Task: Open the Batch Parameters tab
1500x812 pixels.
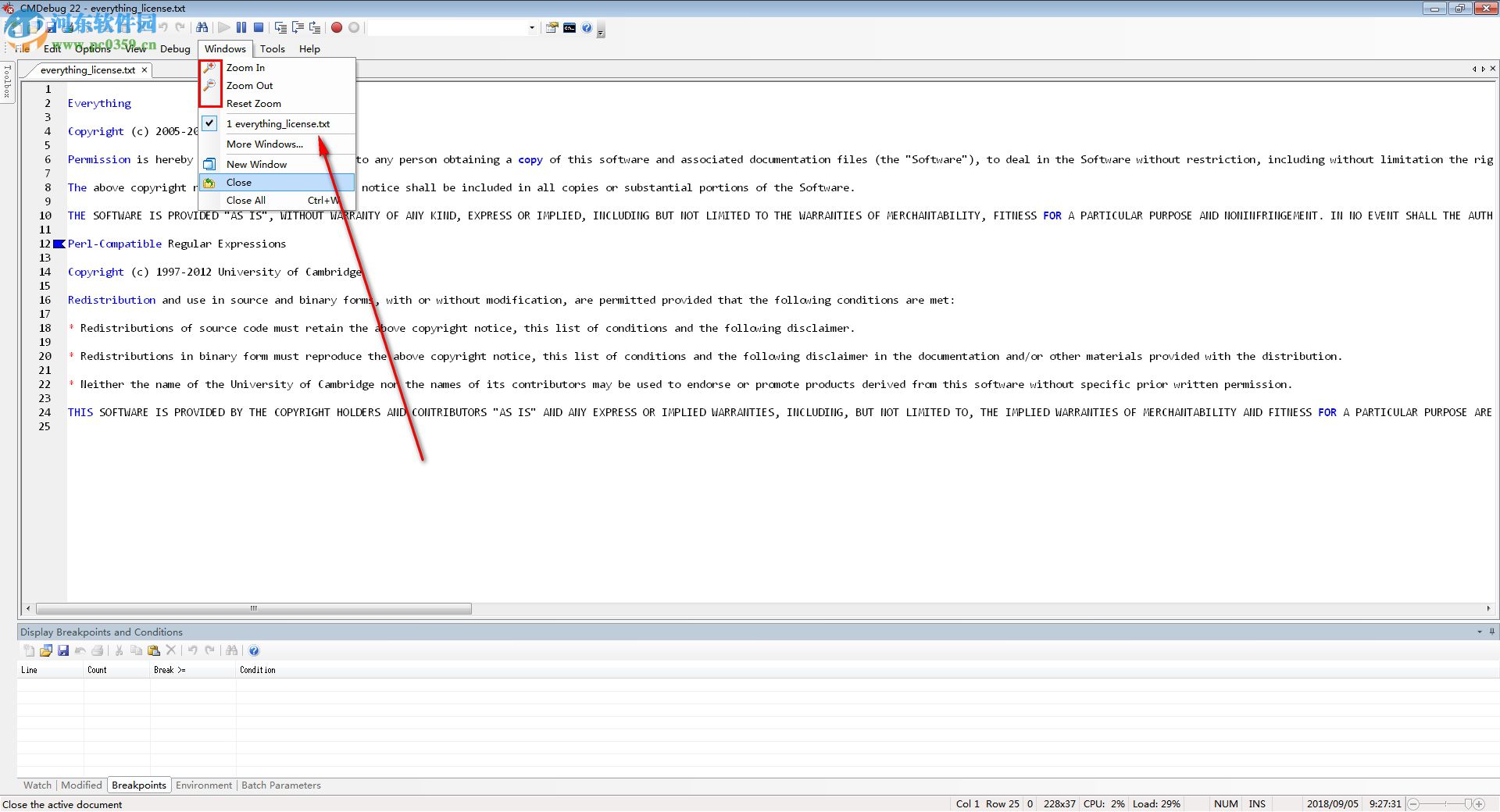Action: click(280, 785)
